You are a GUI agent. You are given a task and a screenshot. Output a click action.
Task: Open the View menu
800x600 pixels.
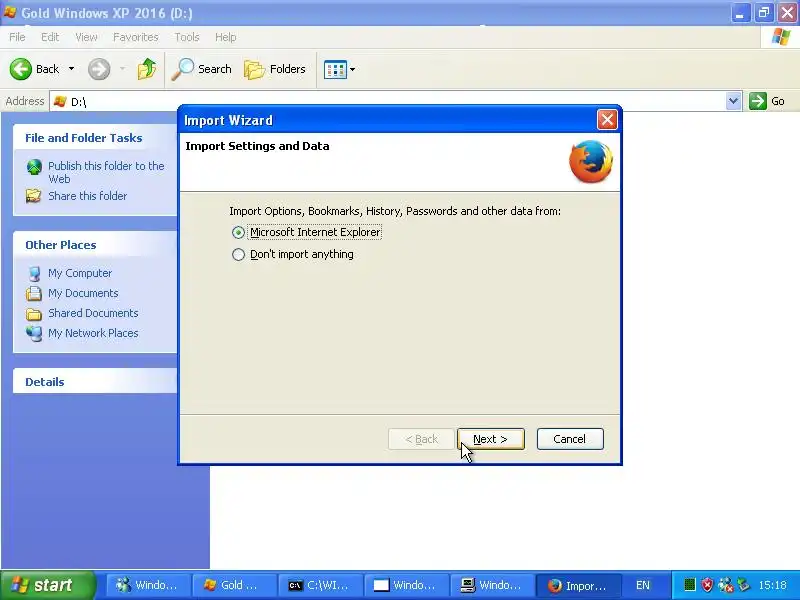click(x=86, y=37)
